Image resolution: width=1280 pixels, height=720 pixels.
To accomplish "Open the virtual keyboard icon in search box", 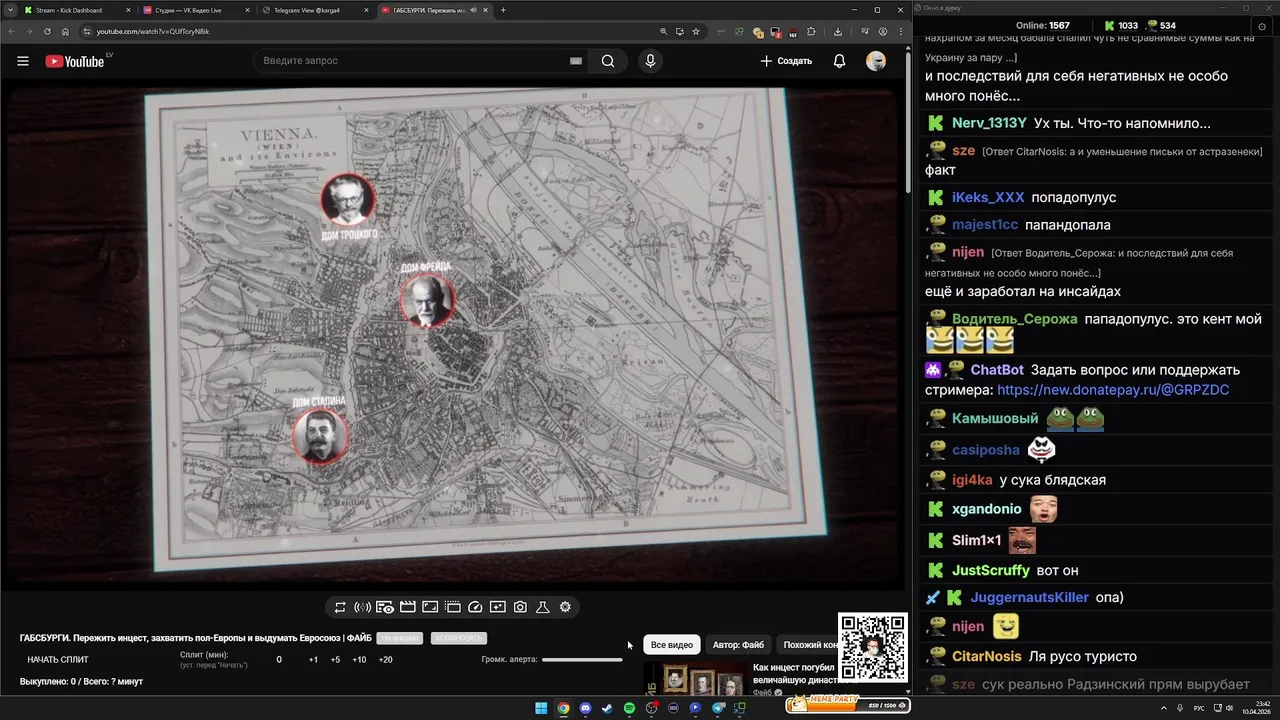I will pos(576,61).
